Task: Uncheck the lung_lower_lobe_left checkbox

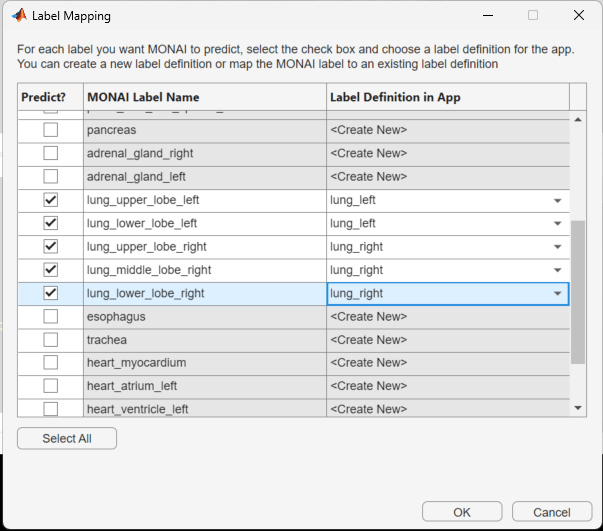Action: pos(50,223)
